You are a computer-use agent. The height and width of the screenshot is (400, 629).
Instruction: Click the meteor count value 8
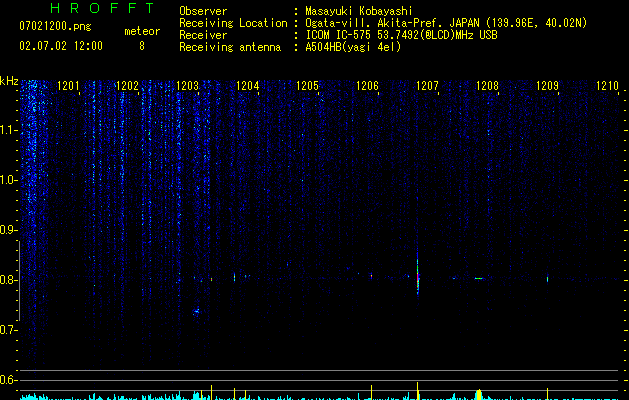click(x=142, y=46)
